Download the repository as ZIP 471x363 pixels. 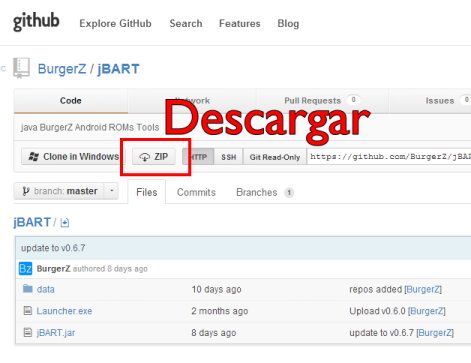point(154,157)
